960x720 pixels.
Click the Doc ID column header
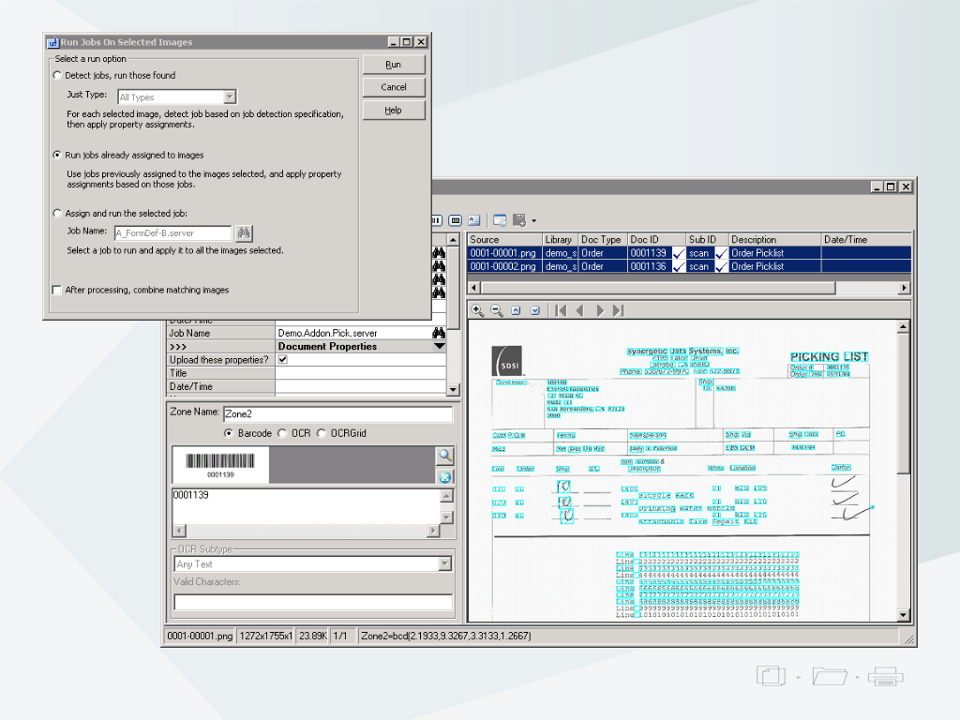(656, 239)
